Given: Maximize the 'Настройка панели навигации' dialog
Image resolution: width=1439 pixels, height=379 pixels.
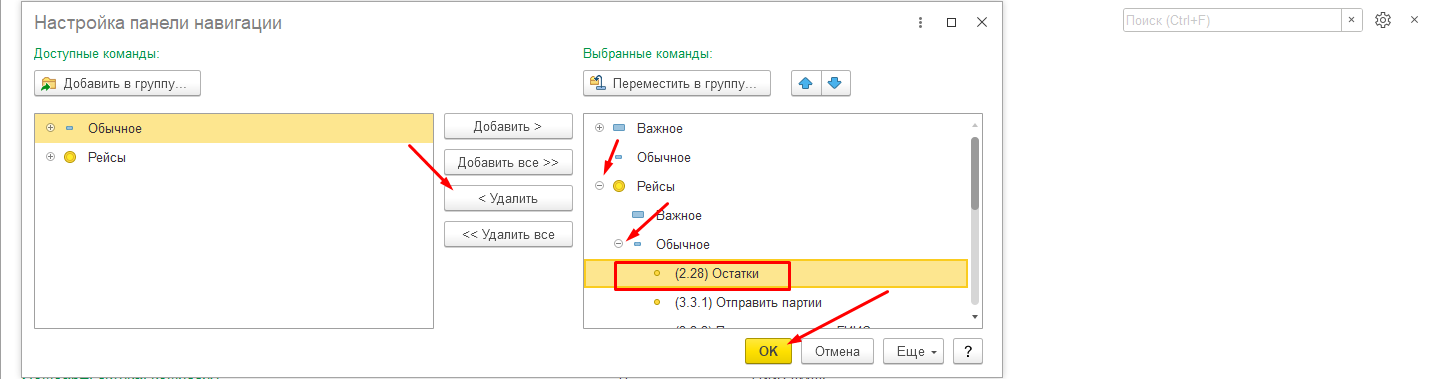Looking at the screenshot, I should click(x=951, y=22).
